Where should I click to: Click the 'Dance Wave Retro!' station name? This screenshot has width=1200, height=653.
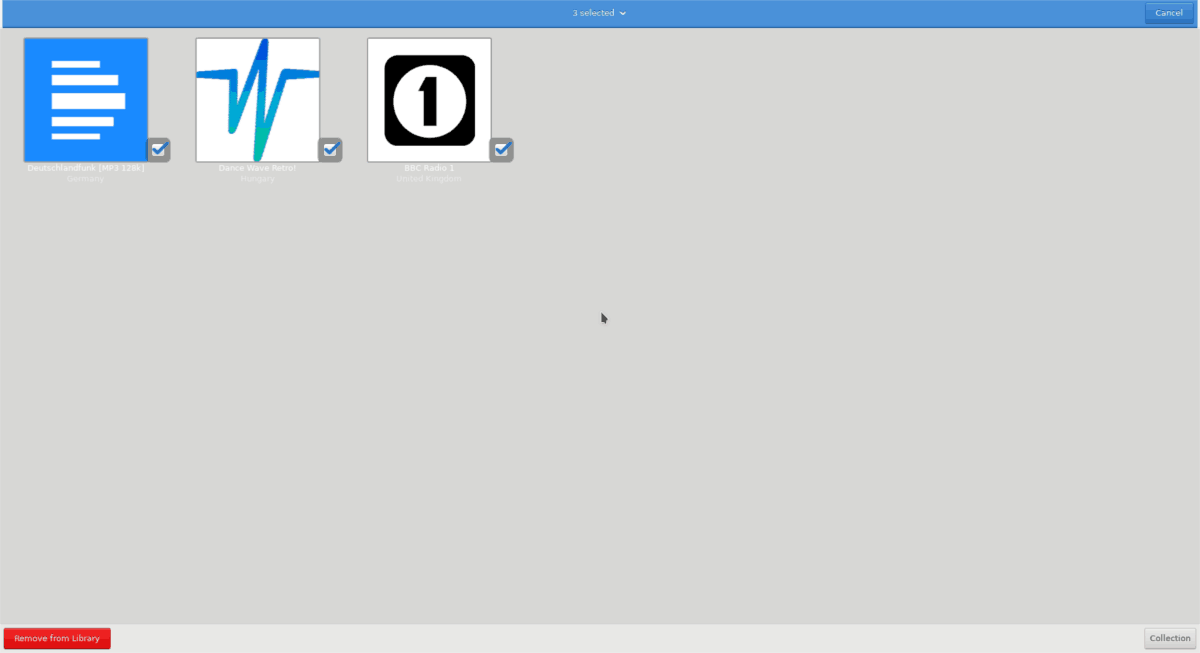point(258,168)
